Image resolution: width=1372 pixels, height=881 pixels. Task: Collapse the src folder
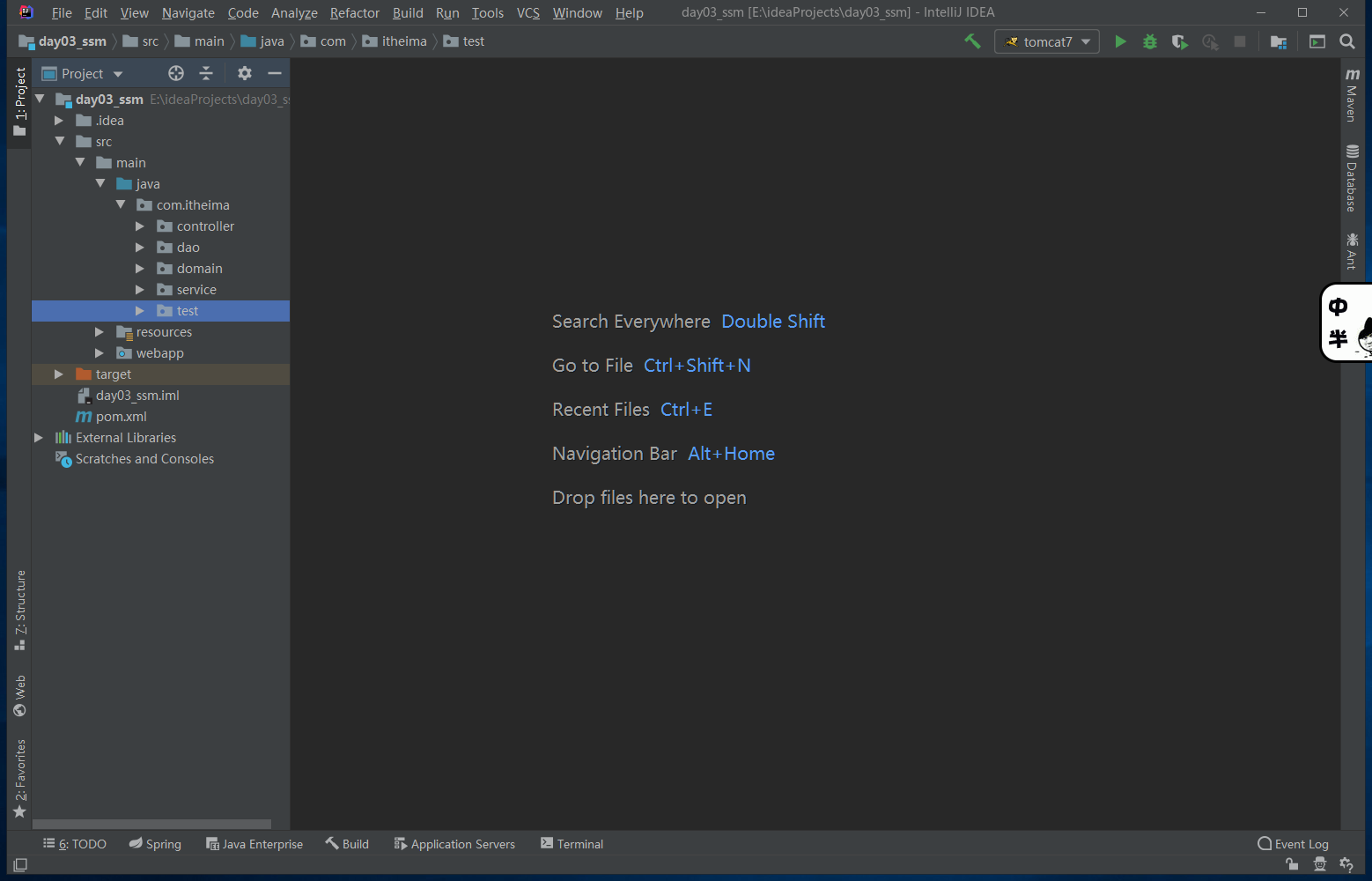(60, 142)
